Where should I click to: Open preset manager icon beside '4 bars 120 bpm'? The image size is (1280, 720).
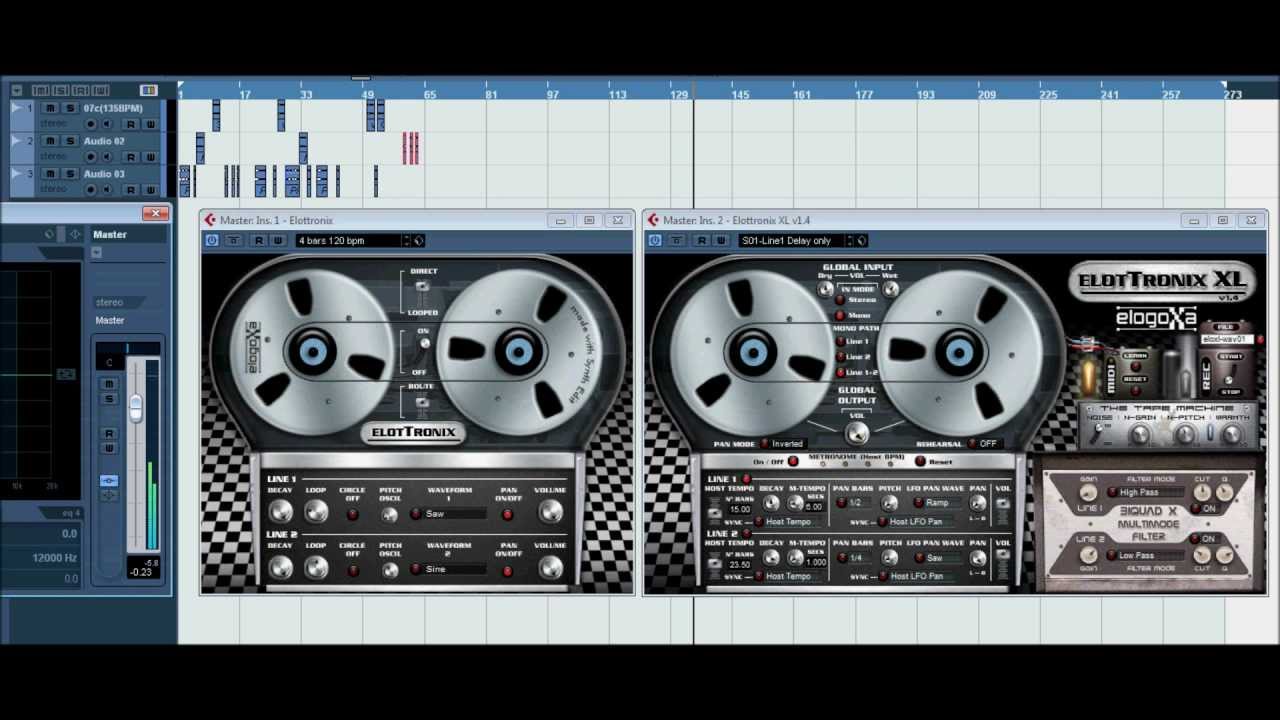click(x=419, y=240)
